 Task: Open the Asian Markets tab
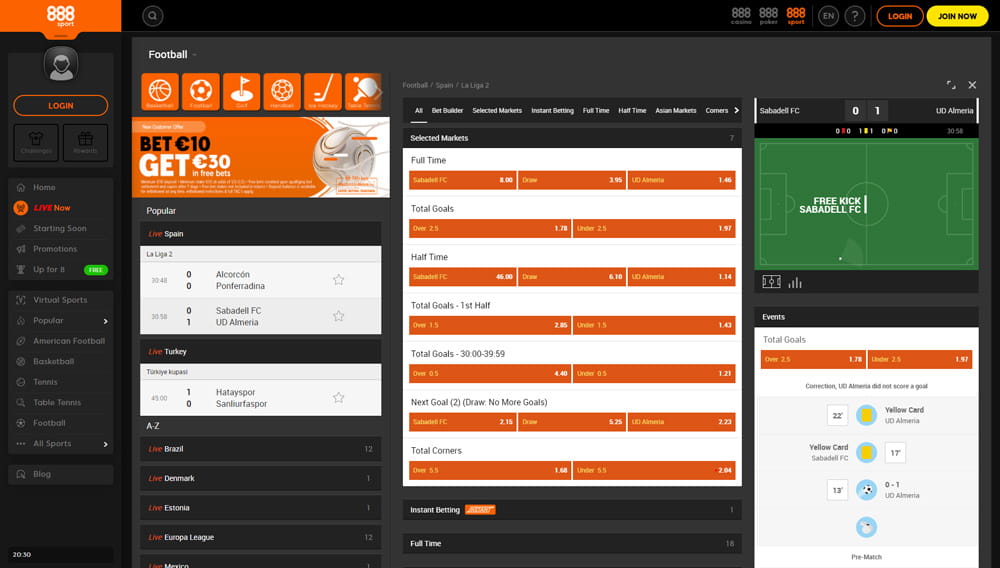tap(675, 110)
